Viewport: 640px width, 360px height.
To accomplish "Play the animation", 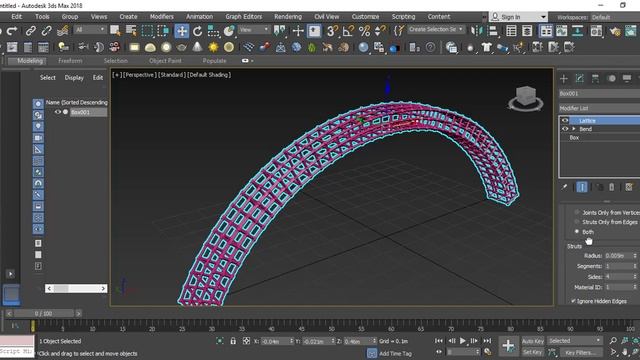I will coord(462,340).
